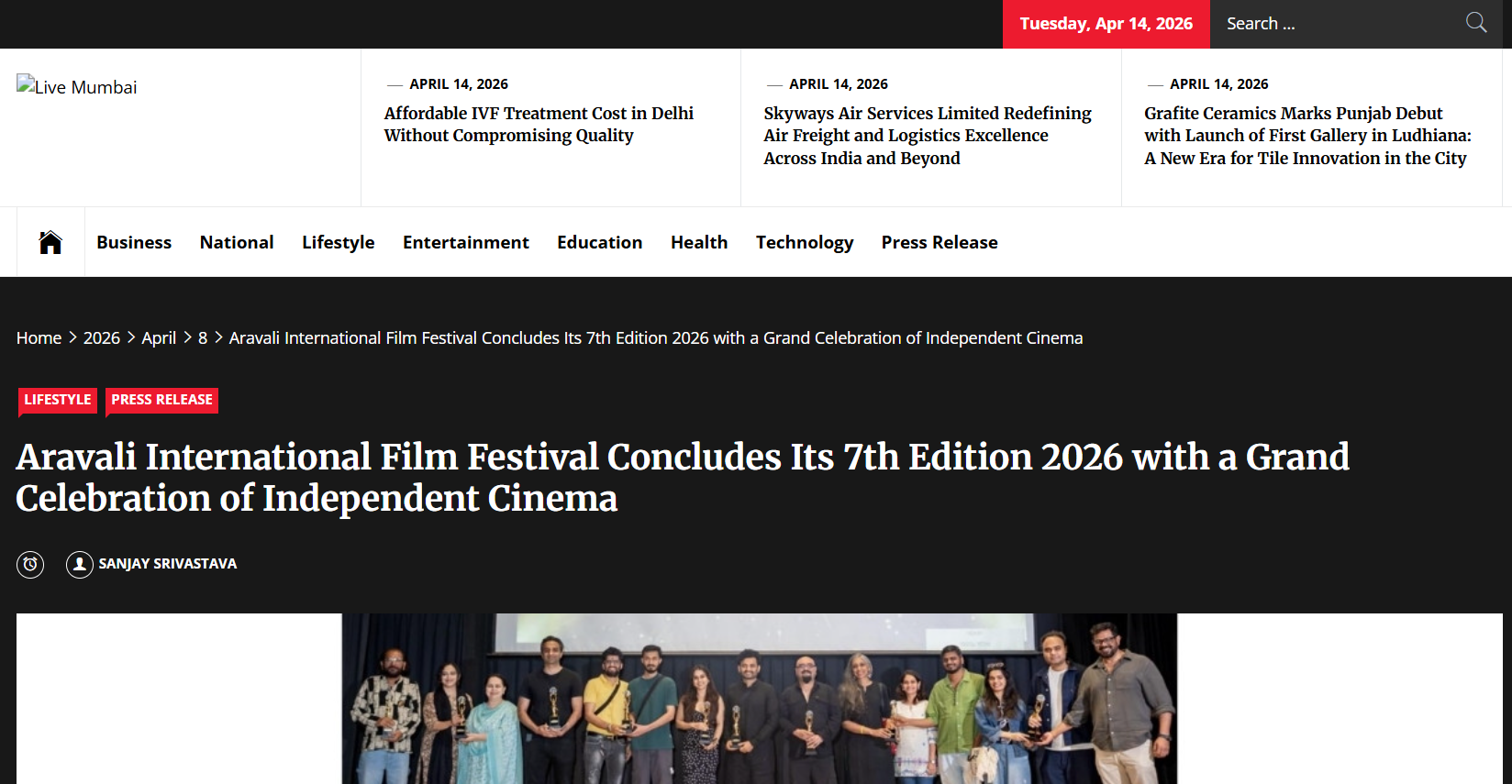Open the Affordable IVF Treatment article

point(539,125)
